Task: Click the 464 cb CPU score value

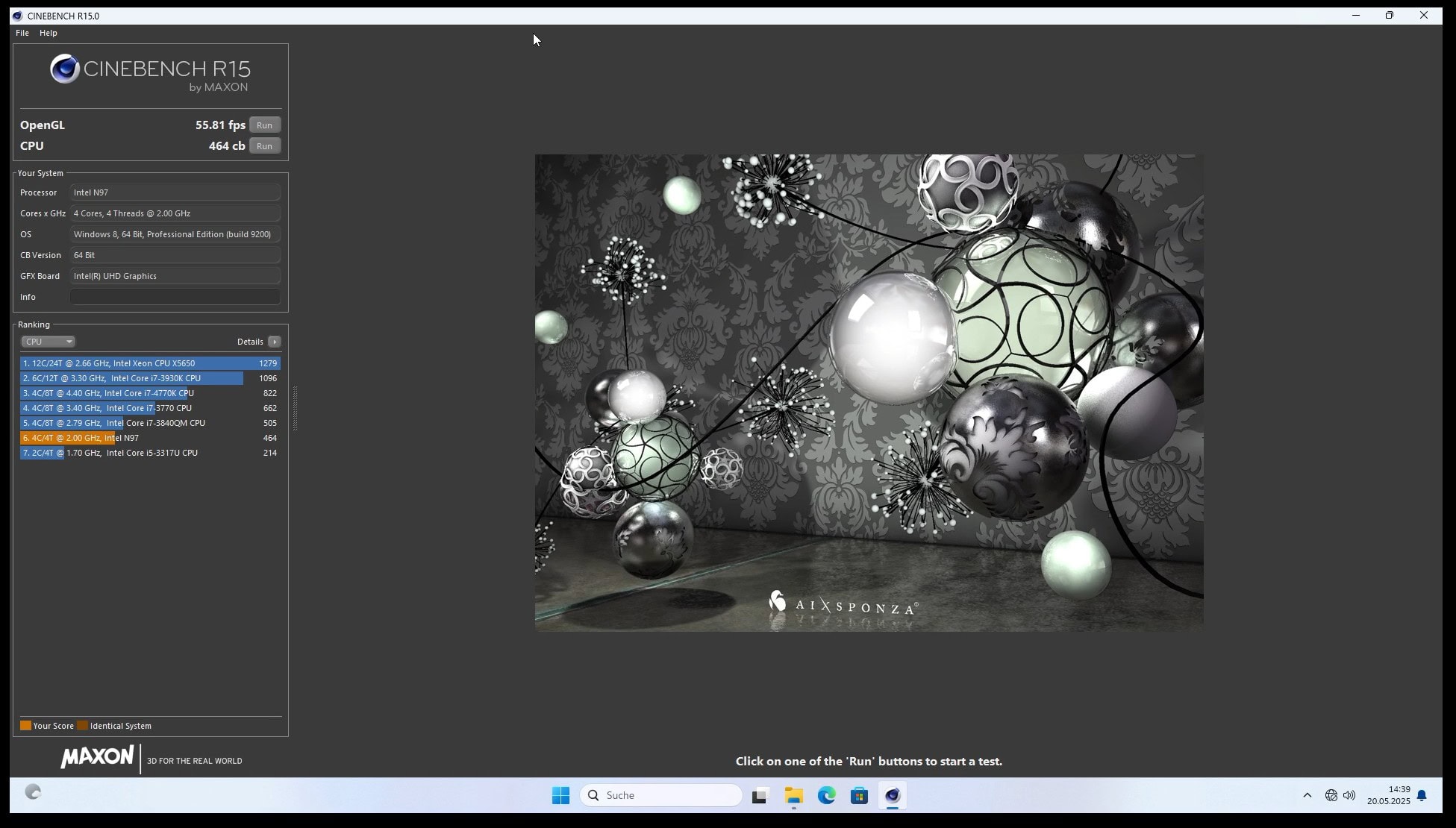Action: pos(227,146)
